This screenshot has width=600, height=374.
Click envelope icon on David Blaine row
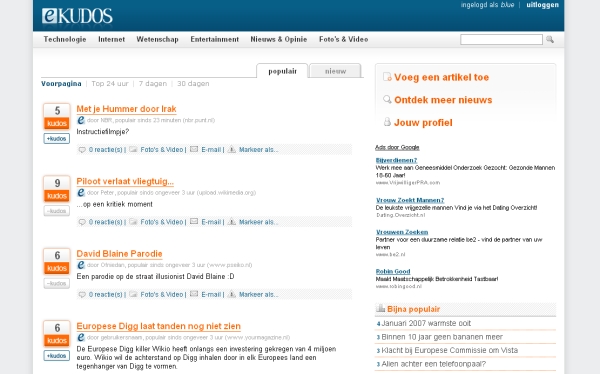pyautogui.click(x=194, y=294)
